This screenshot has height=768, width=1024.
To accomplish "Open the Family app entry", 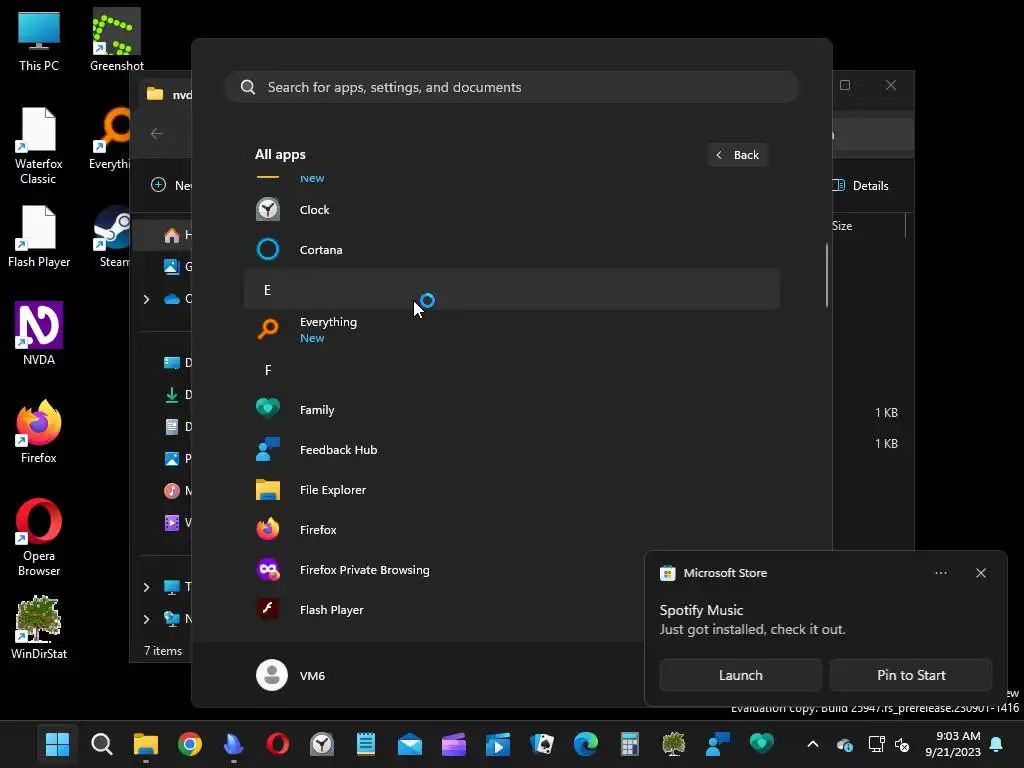I will click(x=511, y=409).
